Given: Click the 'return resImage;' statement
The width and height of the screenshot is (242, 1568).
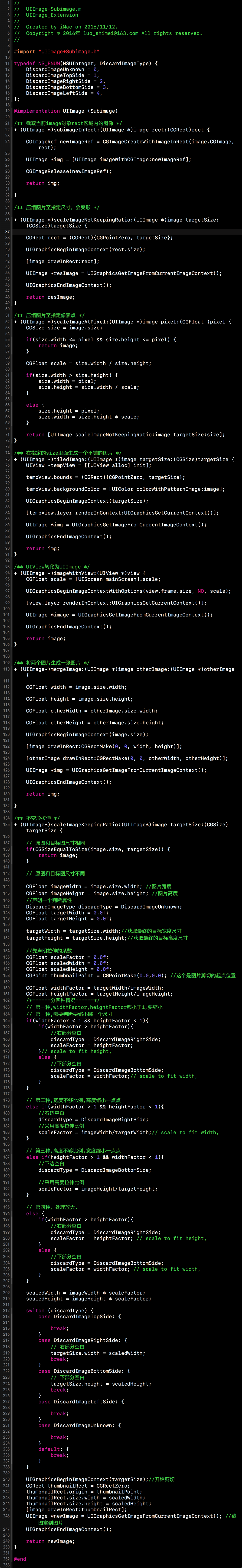Looking at the screenshot, I should point(51,297).
